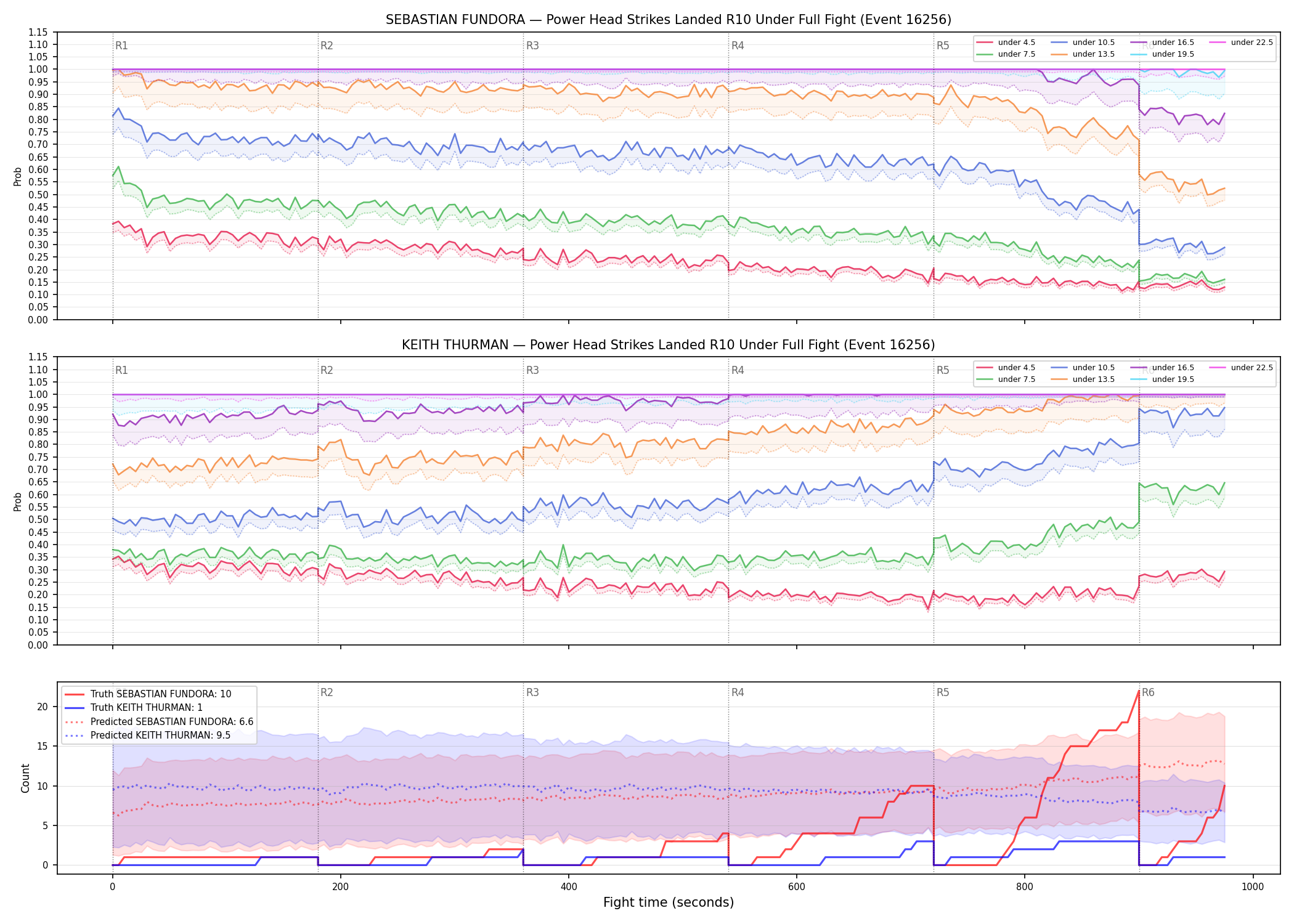Click the 400 tick label on the x-axis

(x=569, y=887)
